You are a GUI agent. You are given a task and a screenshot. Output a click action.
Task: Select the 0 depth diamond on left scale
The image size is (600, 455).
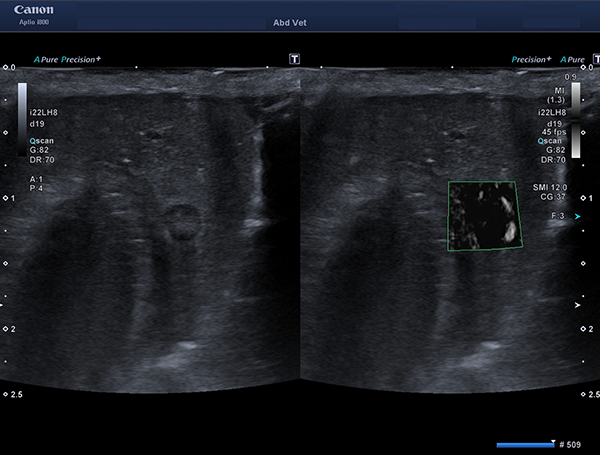coord(5,67)
